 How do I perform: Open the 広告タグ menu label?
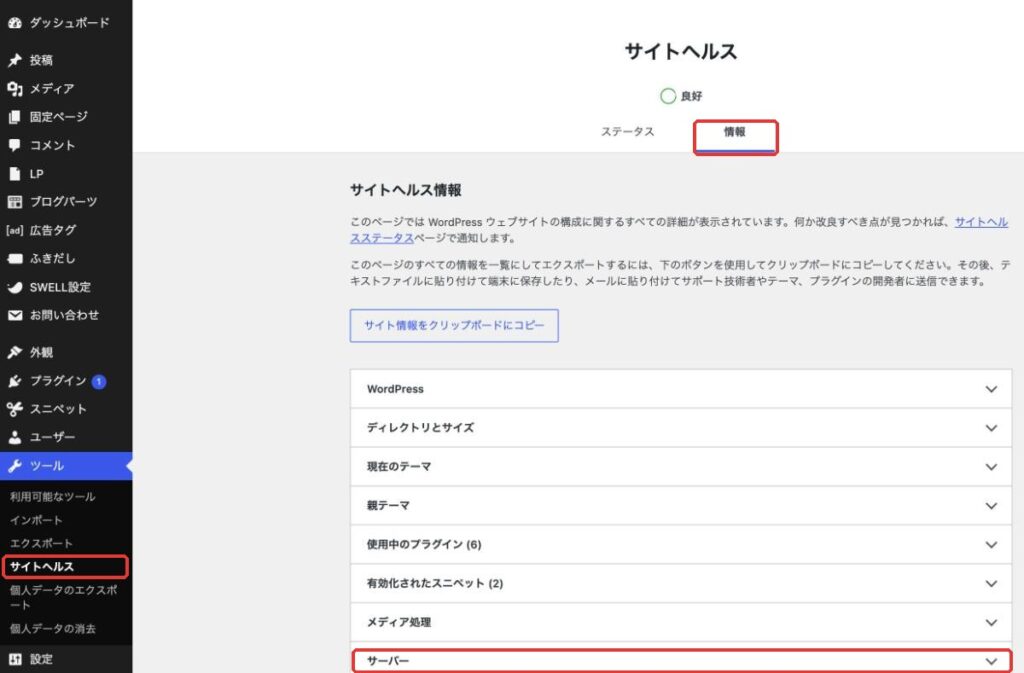pyautogui.click(x=53, y=230)
